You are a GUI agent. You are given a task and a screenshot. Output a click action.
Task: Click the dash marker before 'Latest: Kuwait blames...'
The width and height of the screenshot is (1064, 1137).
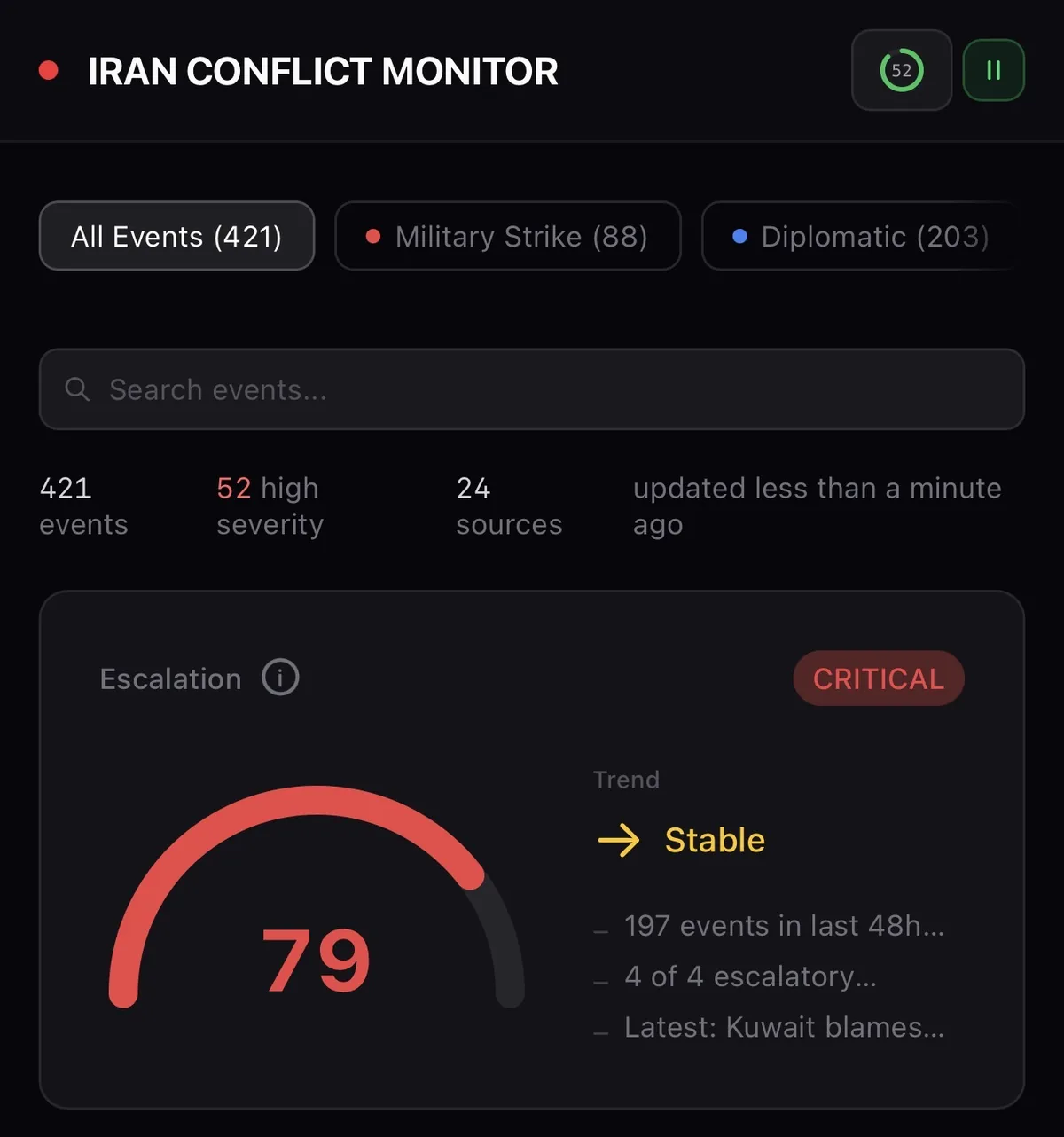click(x=601, y=1030)
